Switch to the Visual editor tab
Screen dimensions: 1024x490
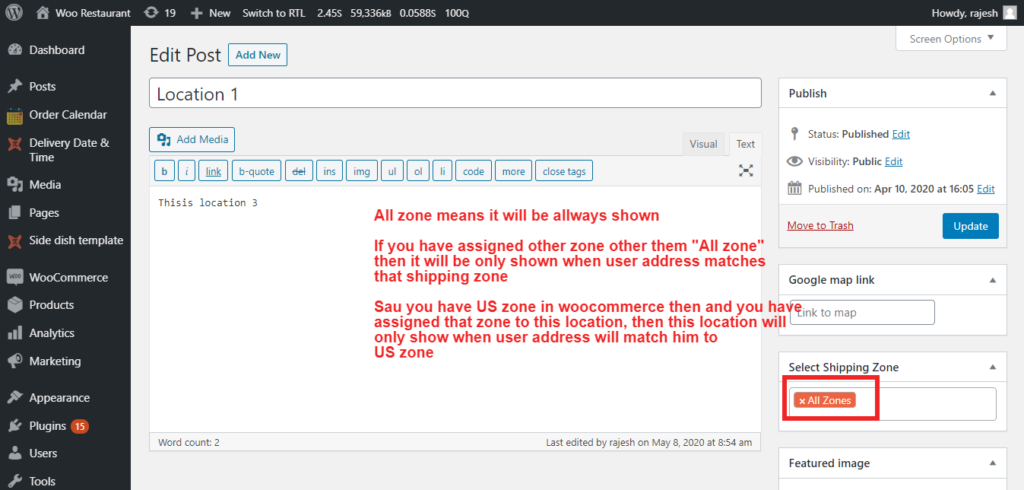pos(703,144)
